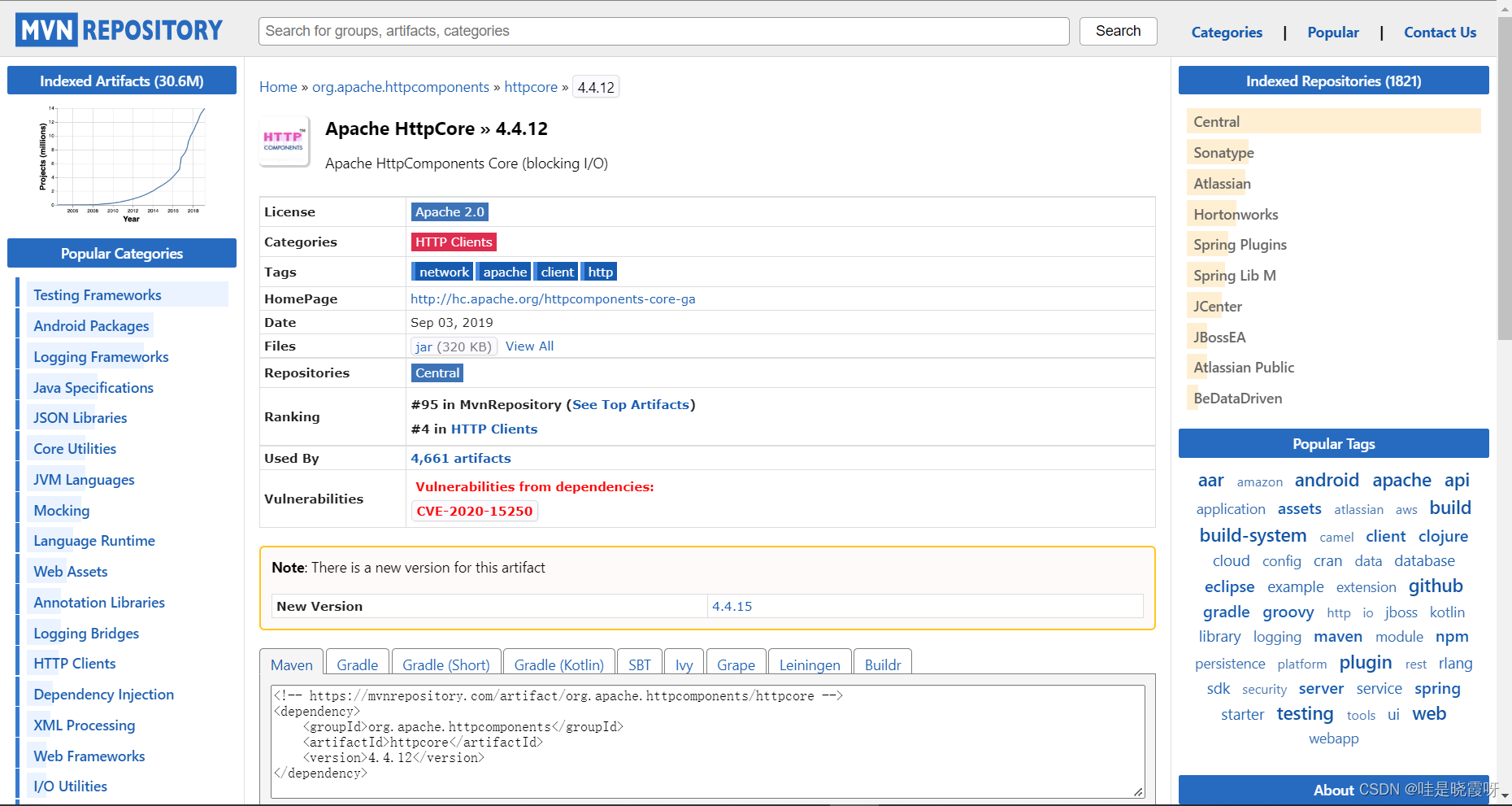1512x806 pixels.
Task: Switch to the Ivy tab
Action: [x=684, y=663]
